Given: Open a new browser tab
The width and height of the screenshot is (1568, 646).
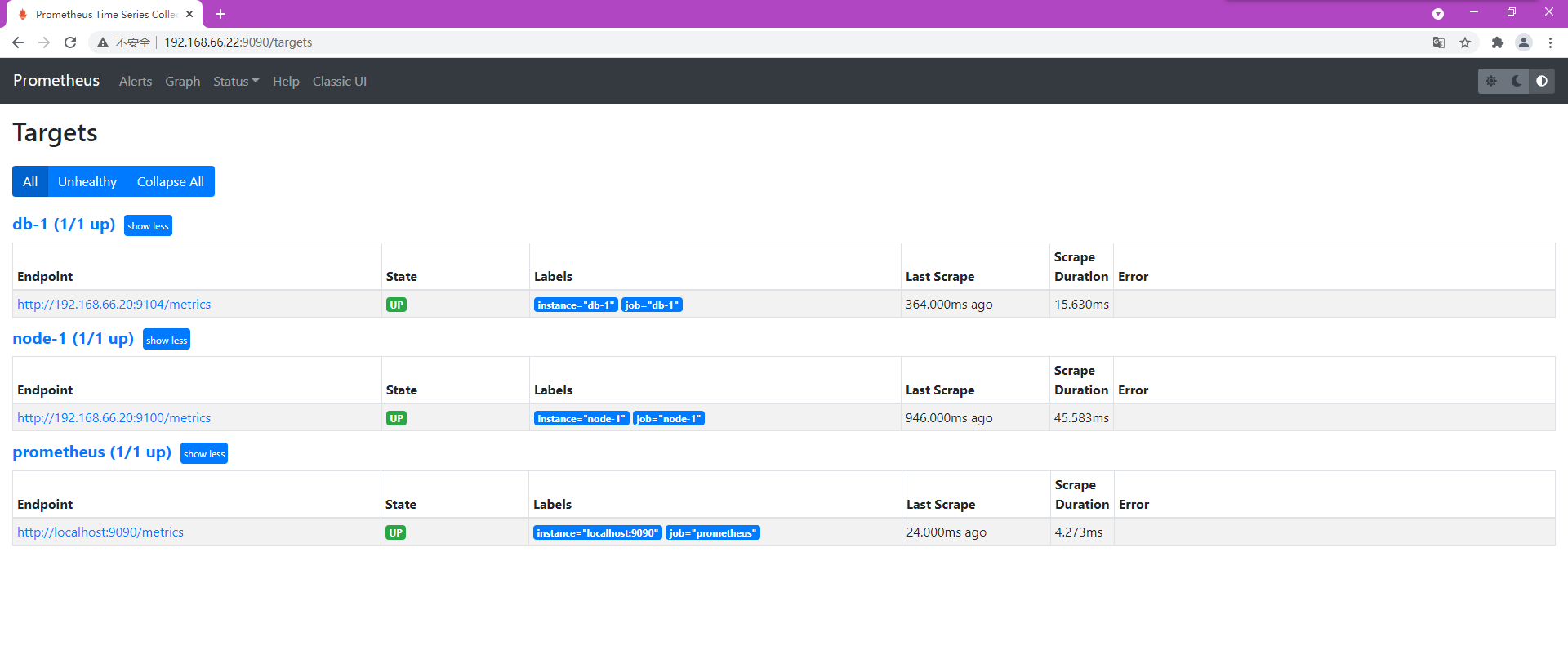Looking at the screenshot, I should (x=220, y=14).
